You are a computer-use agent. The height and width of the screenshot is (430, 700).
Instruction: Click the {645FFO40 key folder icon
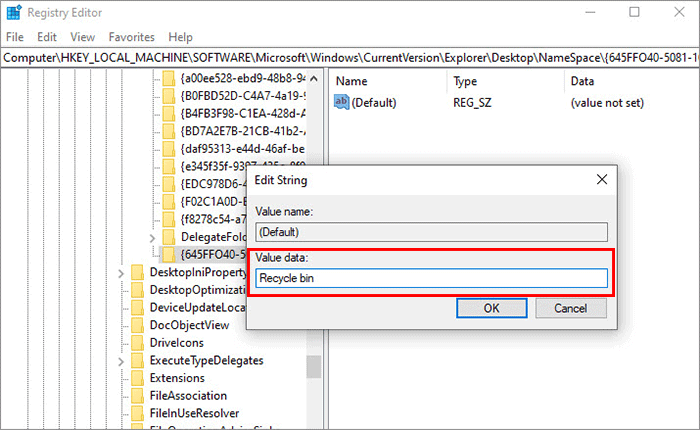click(169, 255)
